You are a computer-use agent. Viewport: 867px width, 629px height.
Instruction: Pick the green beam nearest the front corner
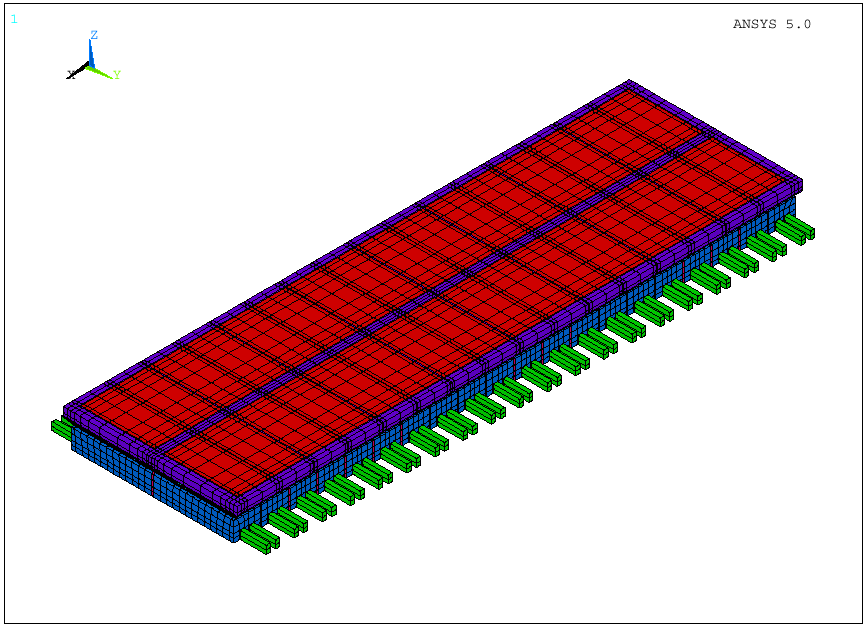[x=260, y=540]
